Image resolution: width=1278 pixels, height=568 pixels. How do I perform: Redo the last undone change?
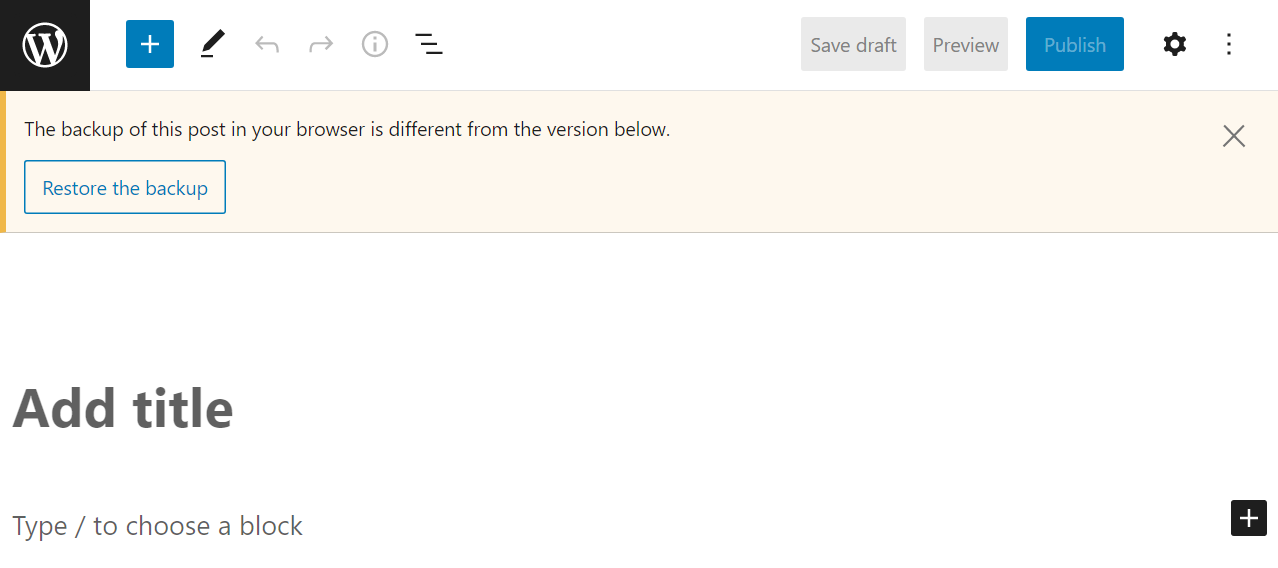pyautogui.click(x=321, y=44)
